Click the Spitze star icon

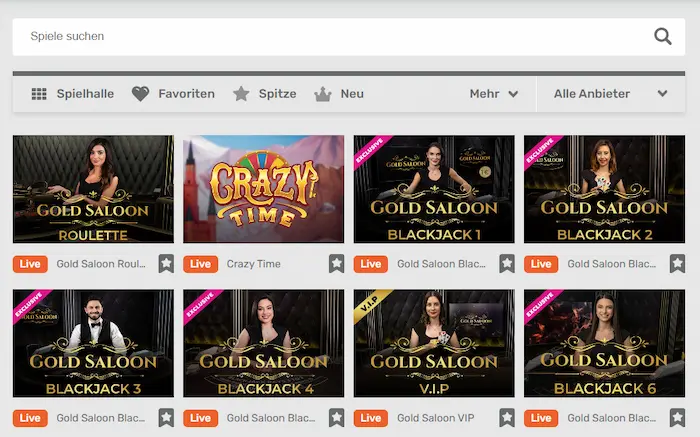pyautogui.click(x=241, y=94)
